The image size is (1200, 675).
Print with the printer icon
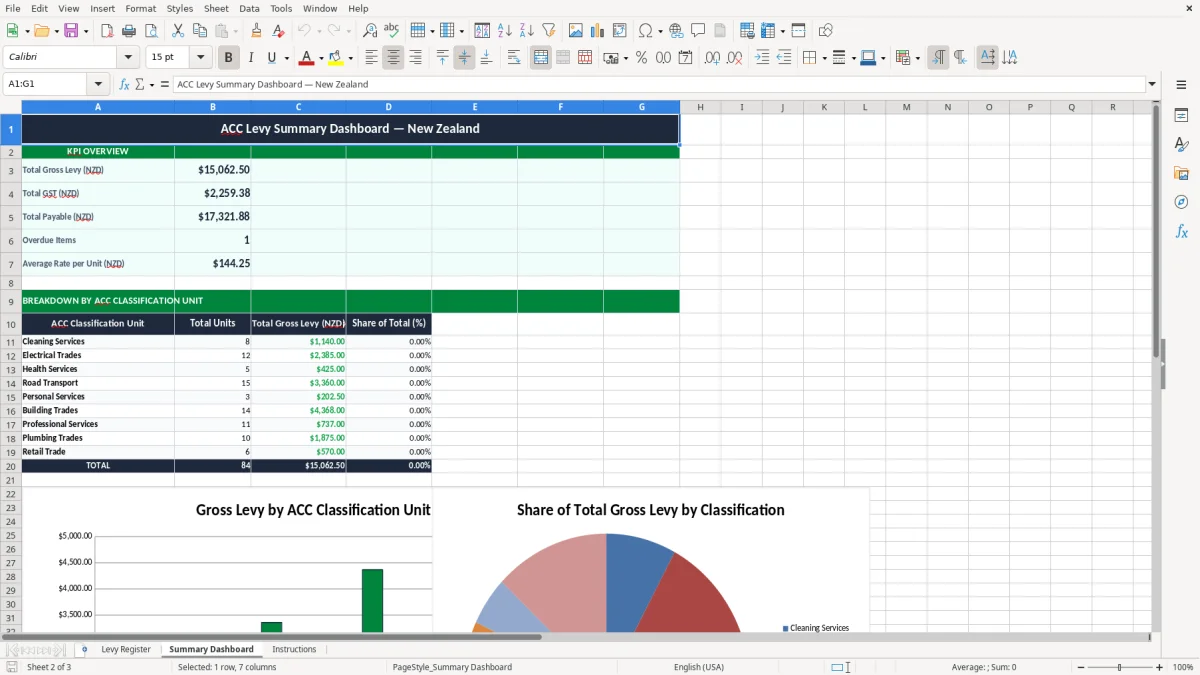[129, 31]
